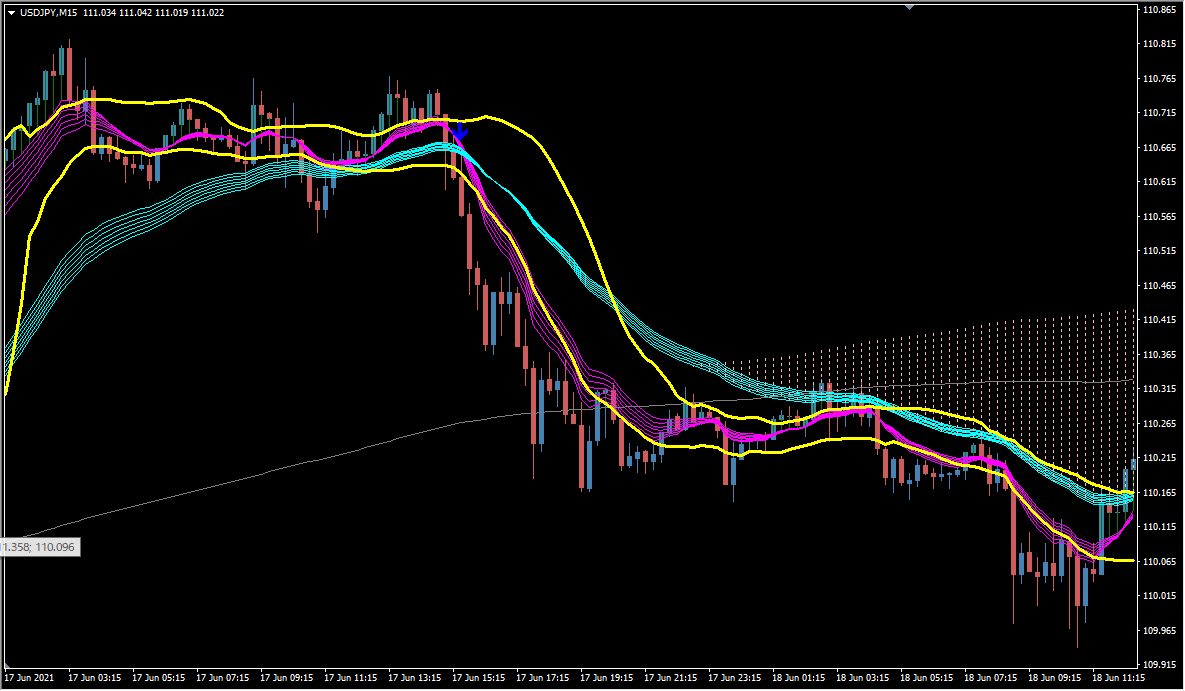Screen dimensions: 1185x691
Task: Click the 110.715 price axis label
Action: pos(1159,113)
